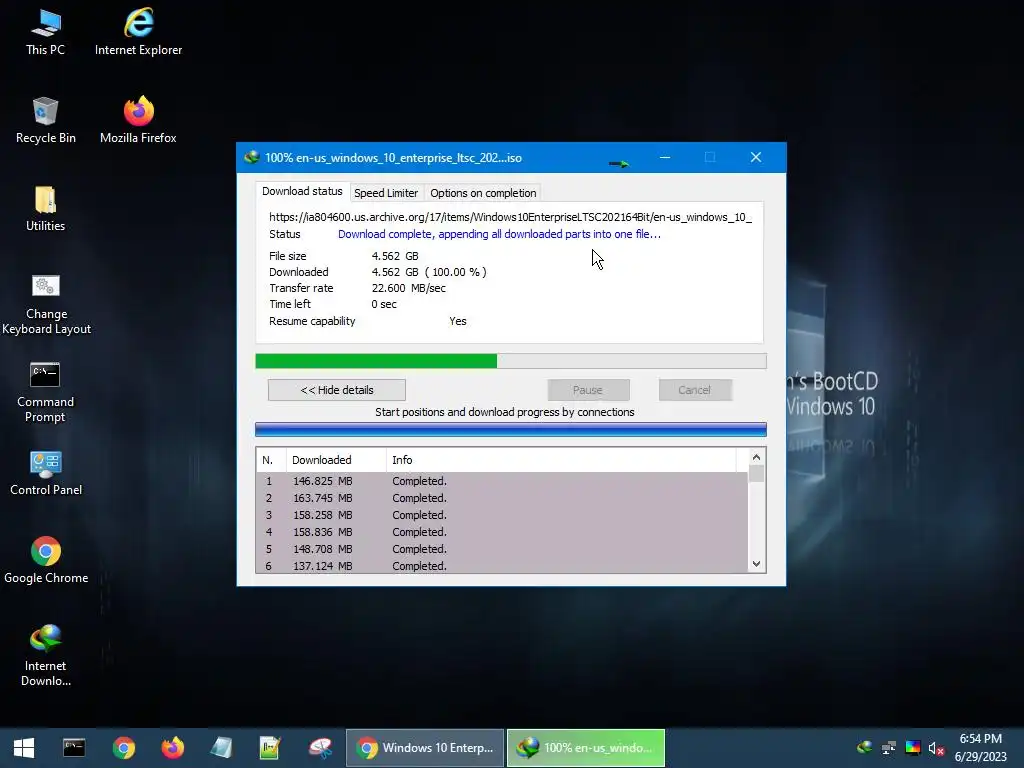Click Firefox pinned taskbar icon
1024x768 pixels.
tap(172, 748)
